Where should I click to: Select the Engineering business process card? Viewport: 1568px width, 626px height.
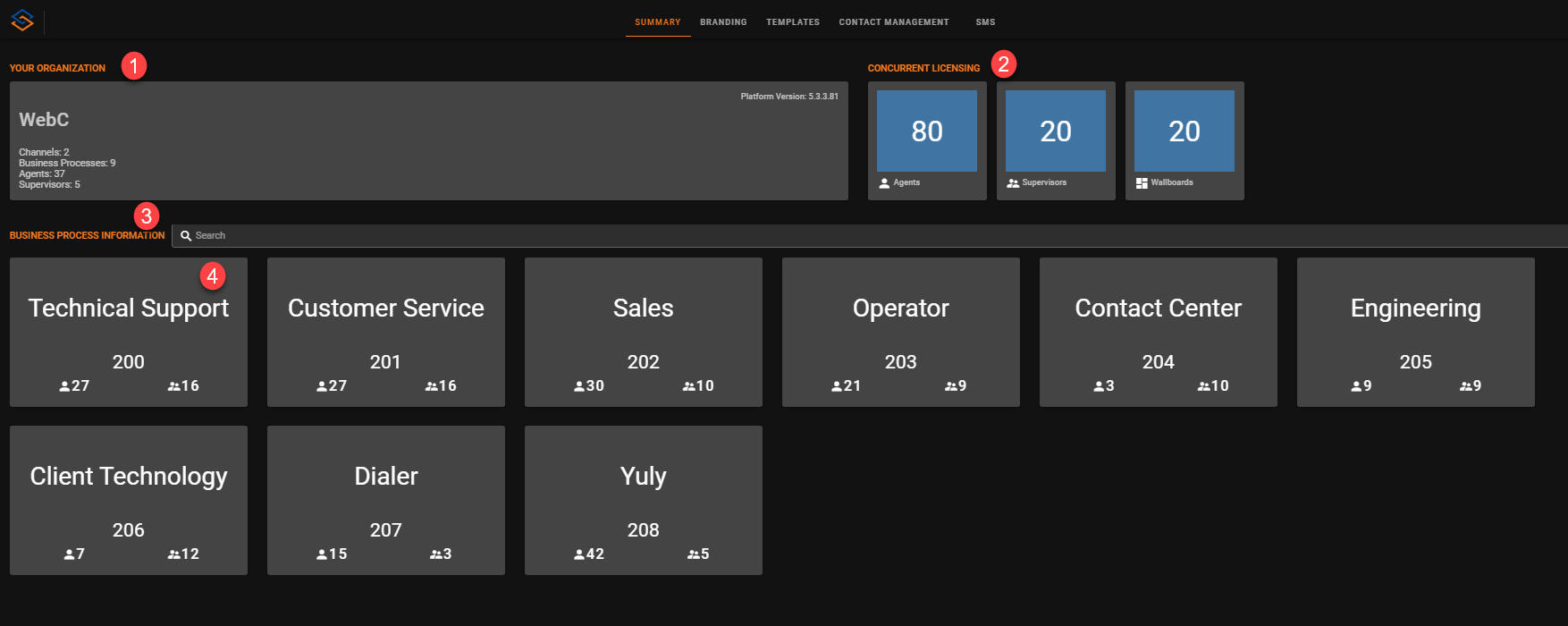coord(1415,332)
